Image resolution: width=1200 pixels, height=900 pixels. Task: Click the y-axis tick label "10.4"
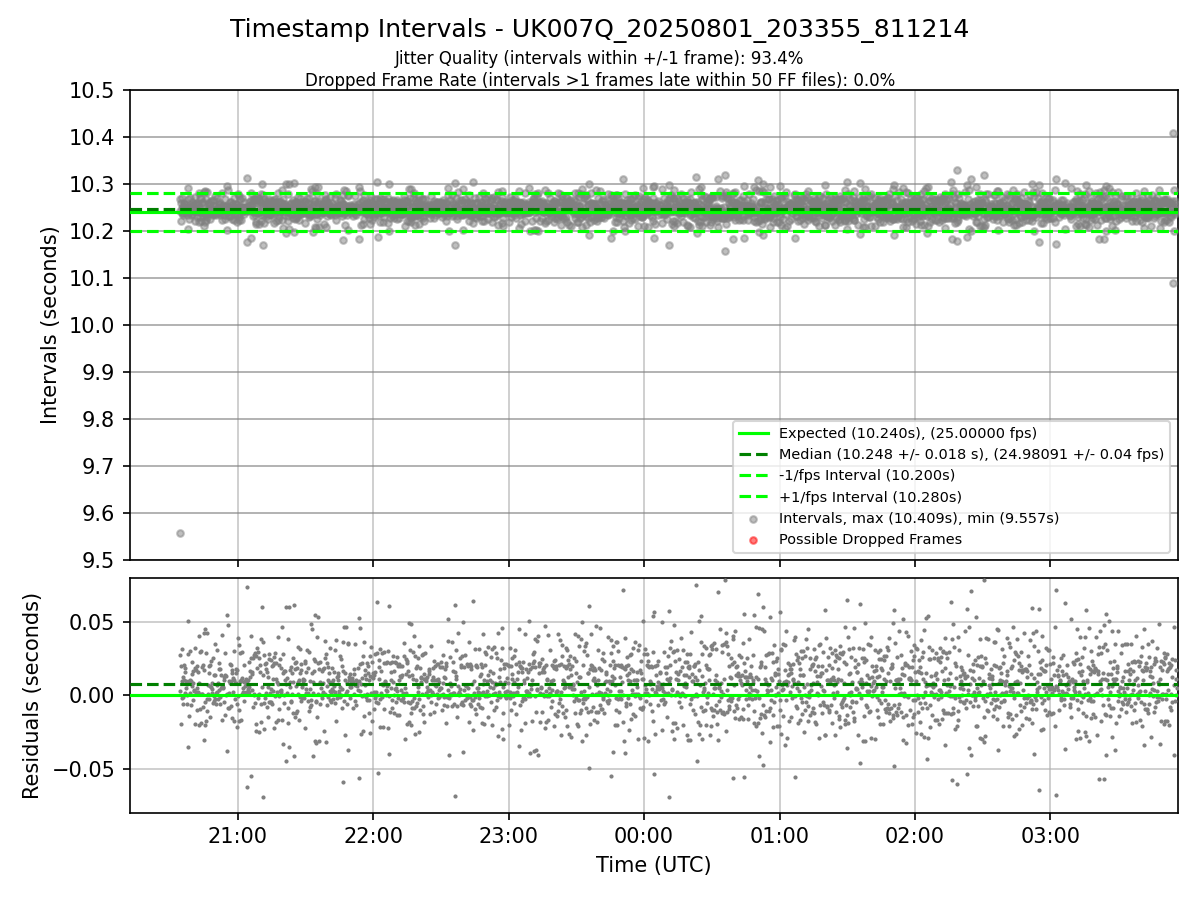[x=90, y=137]
